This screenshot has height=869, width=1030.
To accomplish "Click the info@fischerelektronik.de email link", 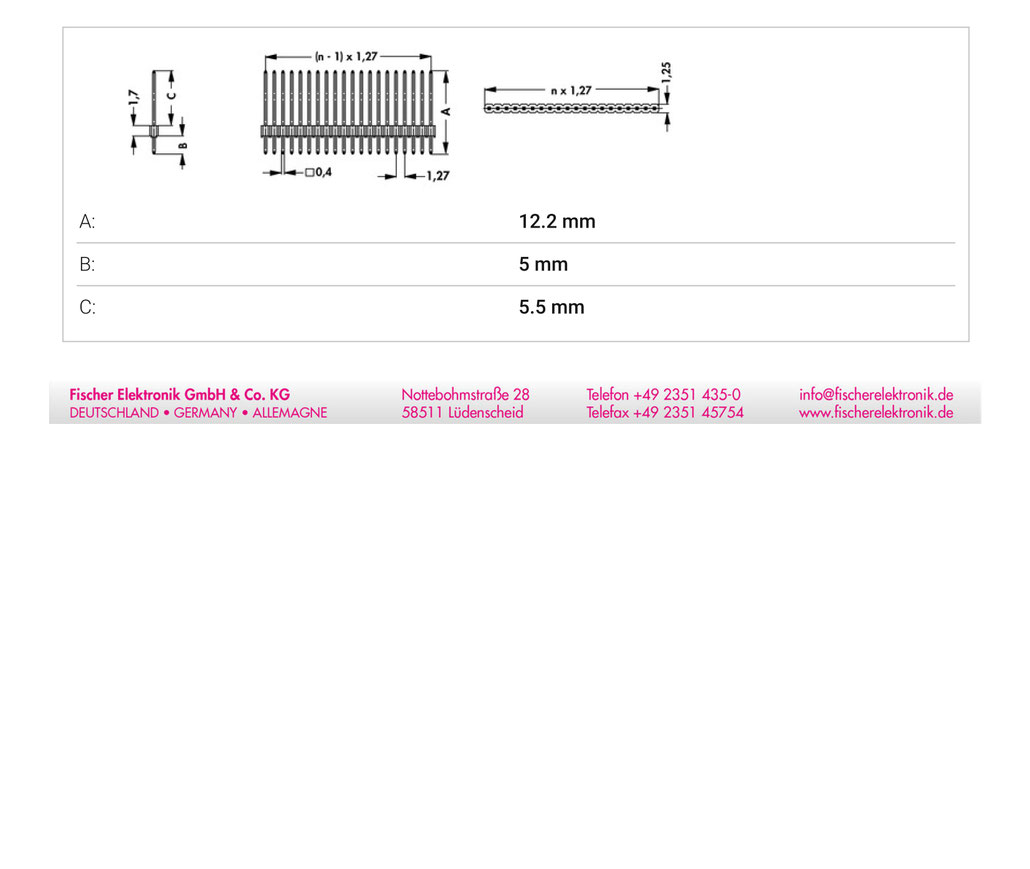I will [876, 395].
